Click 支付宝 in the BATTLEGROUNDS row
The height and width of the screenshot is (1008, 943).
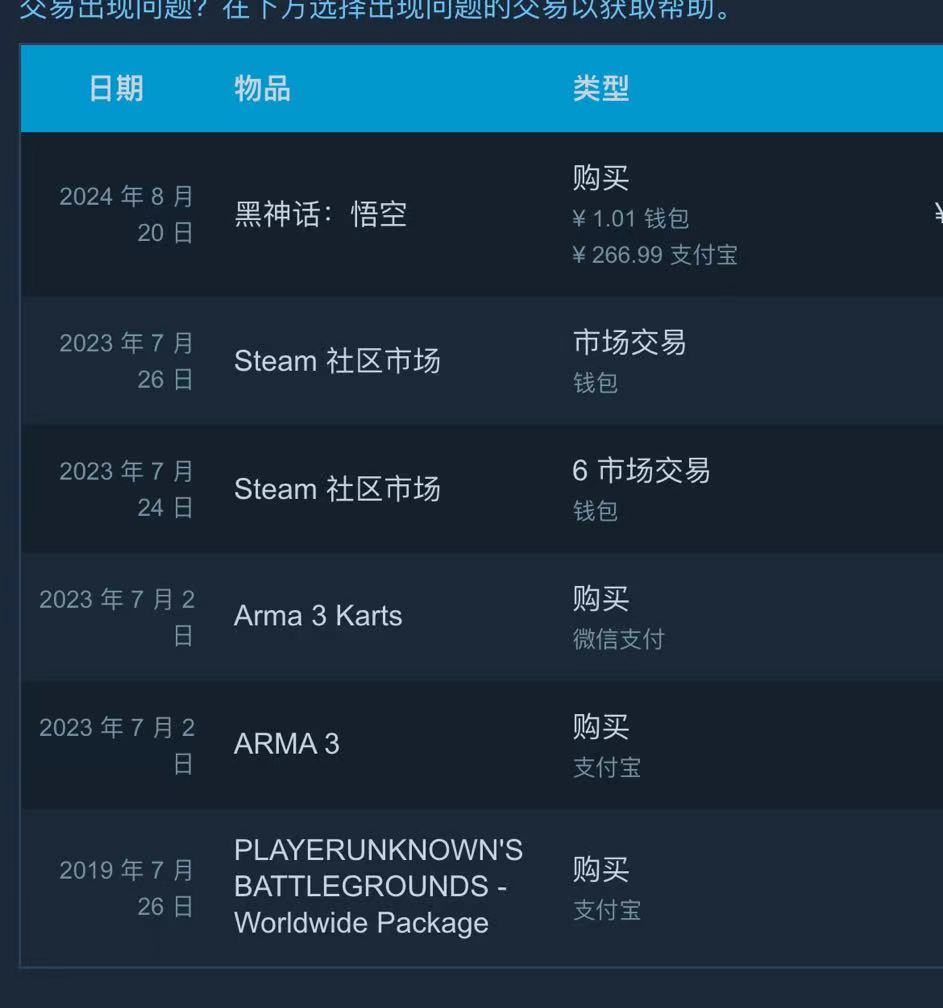click(607, 910)
